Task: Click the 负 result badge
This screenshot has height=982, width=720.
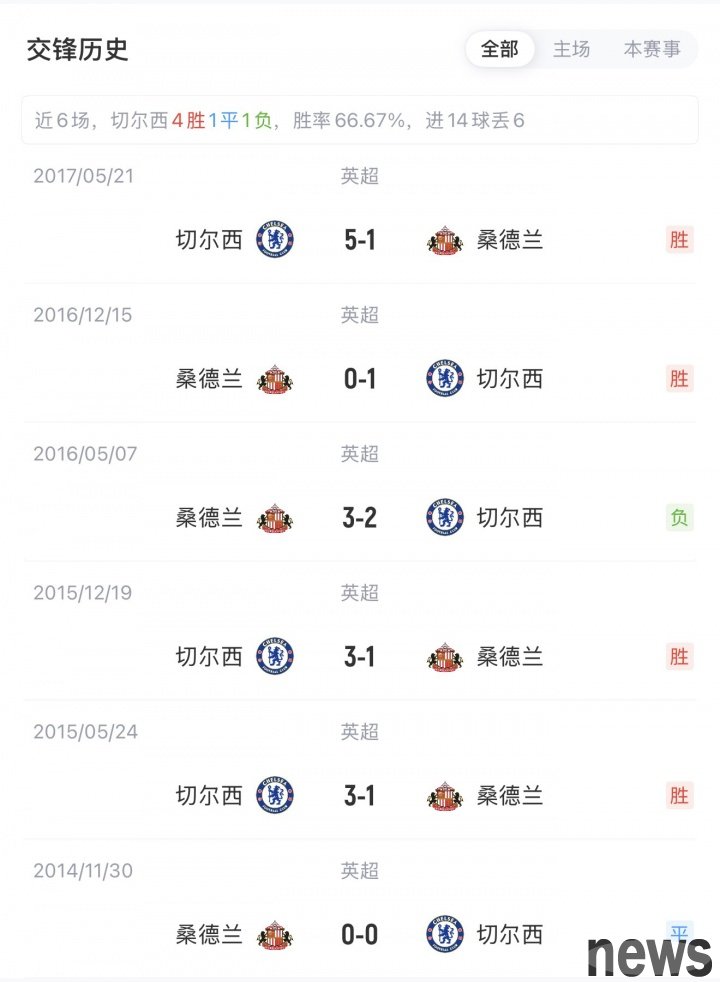Action: [679, 518]
